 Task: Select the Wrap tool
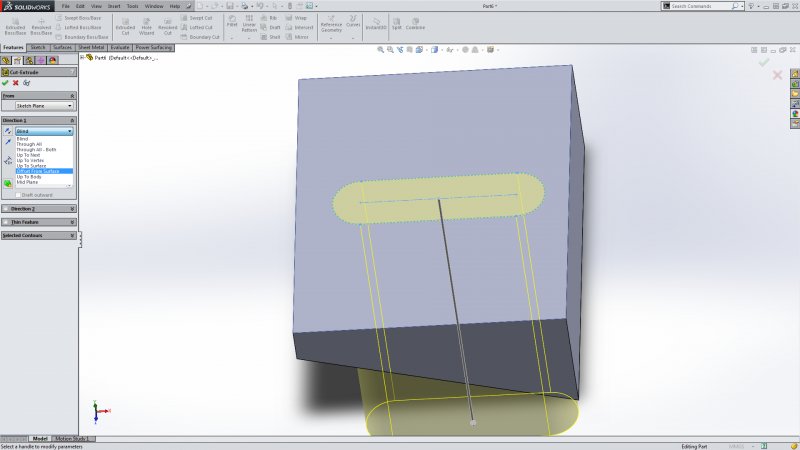point(296,18)
